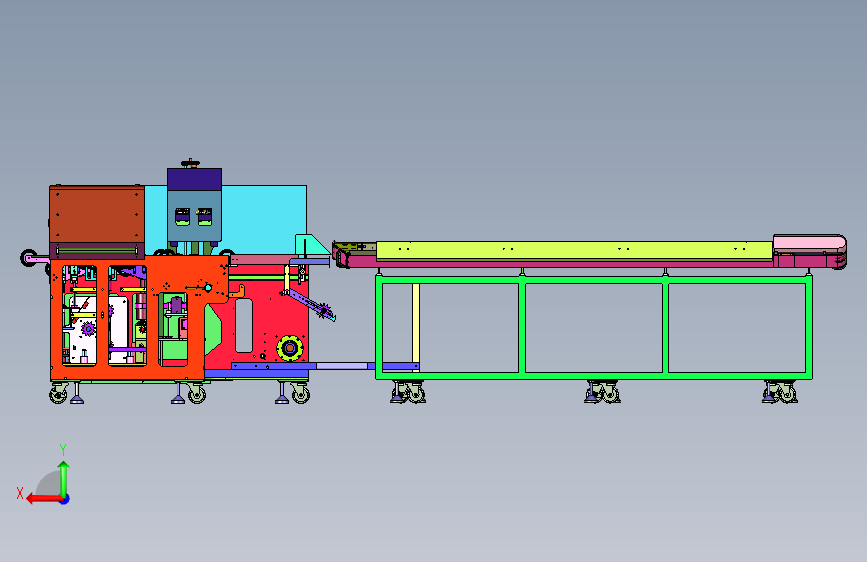Select the orange front frame panel
This screenshot has width=867, height=562.
pos(139,318)
